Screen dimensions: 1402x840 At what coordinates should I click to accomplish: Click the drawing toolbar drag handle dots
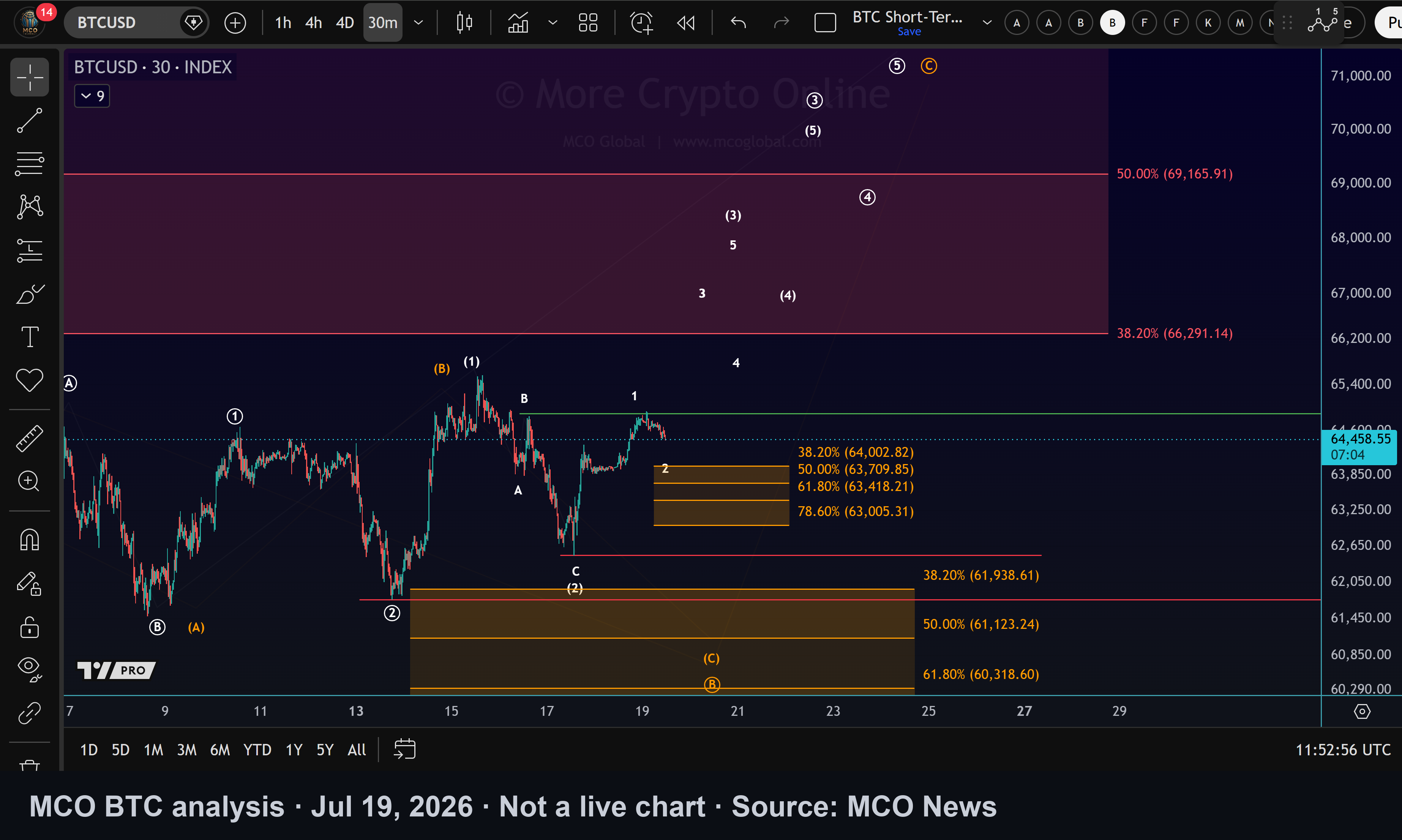[1287, 23]
